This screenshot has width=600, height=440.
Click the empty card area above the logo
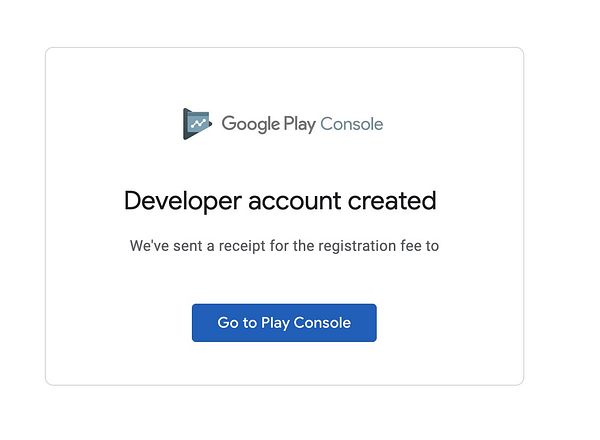[x=284, y=77]
